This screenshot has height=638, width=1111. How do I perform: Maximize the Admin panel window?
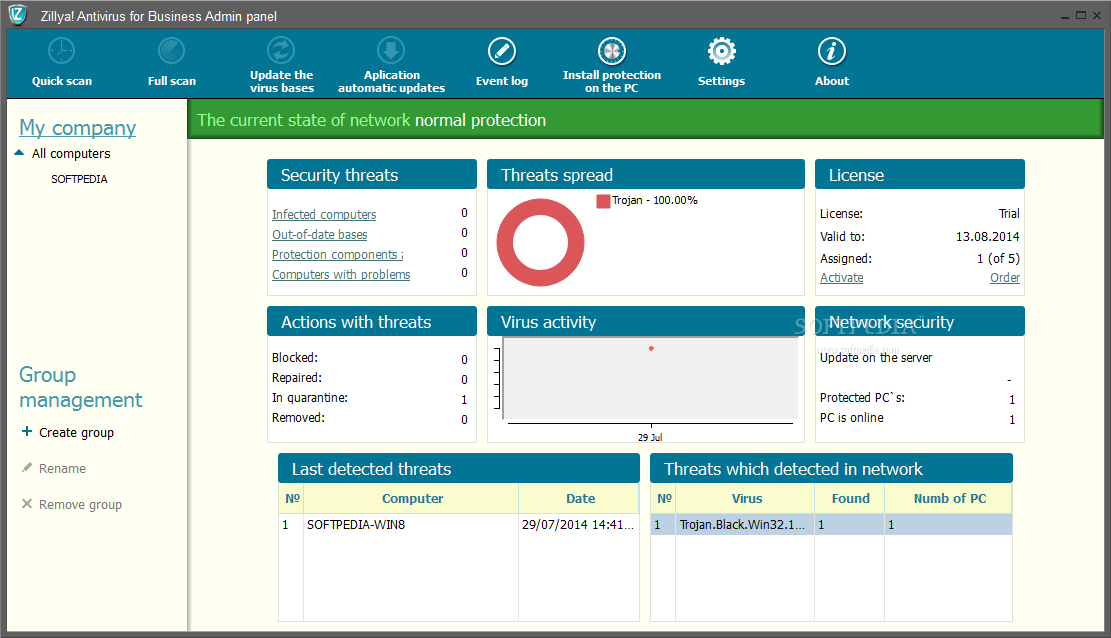(1081, 15)
